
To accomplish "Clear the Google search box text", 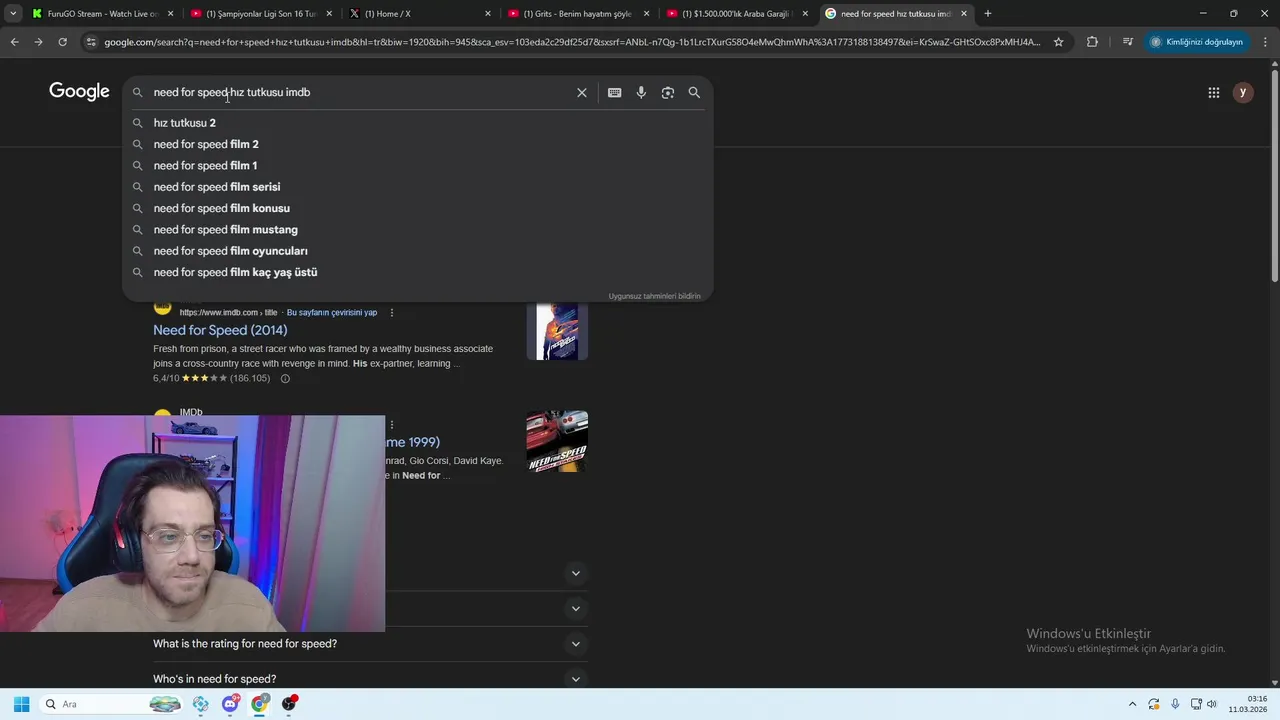I will click(581, 92).
